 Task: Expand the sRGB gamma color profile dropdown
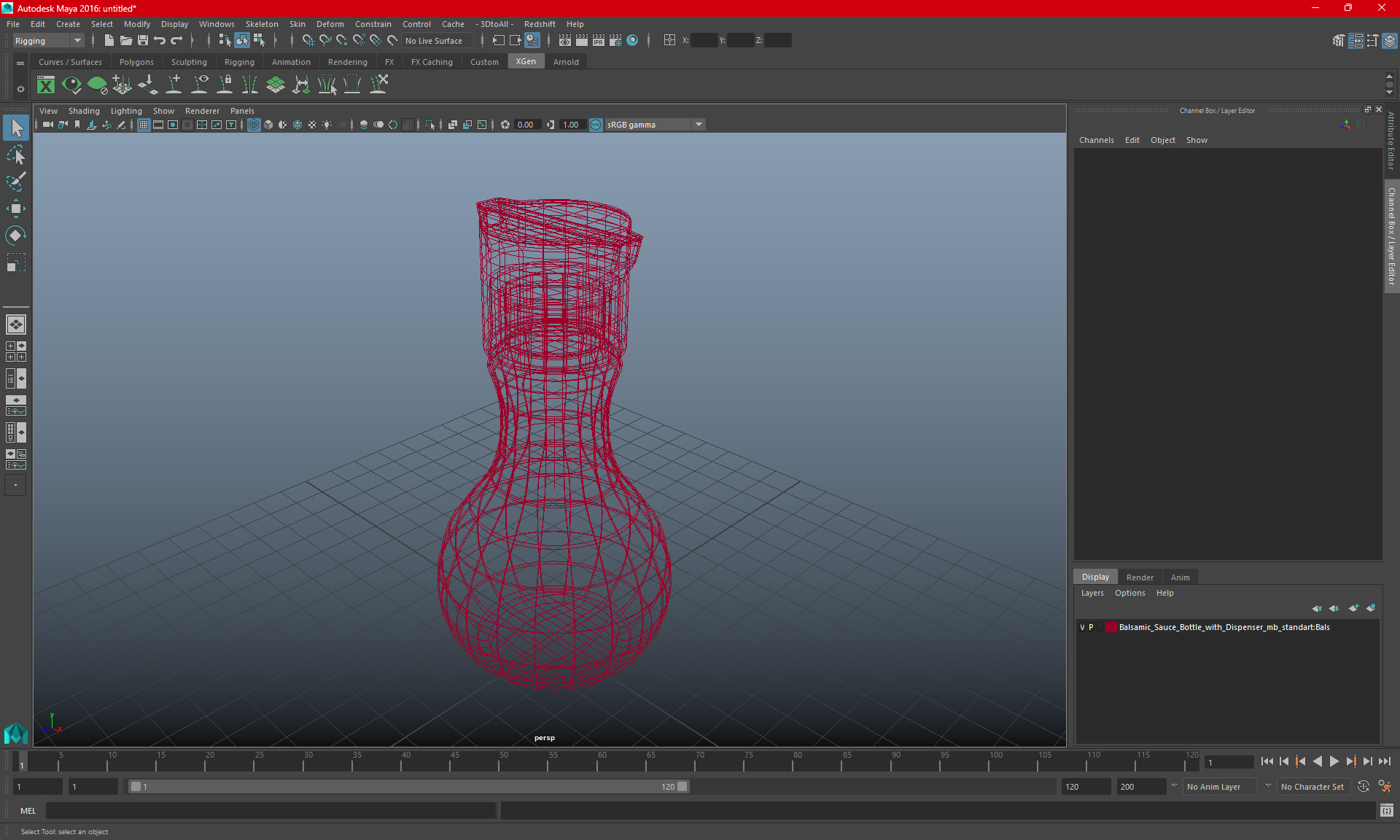(x=700, y=124)
